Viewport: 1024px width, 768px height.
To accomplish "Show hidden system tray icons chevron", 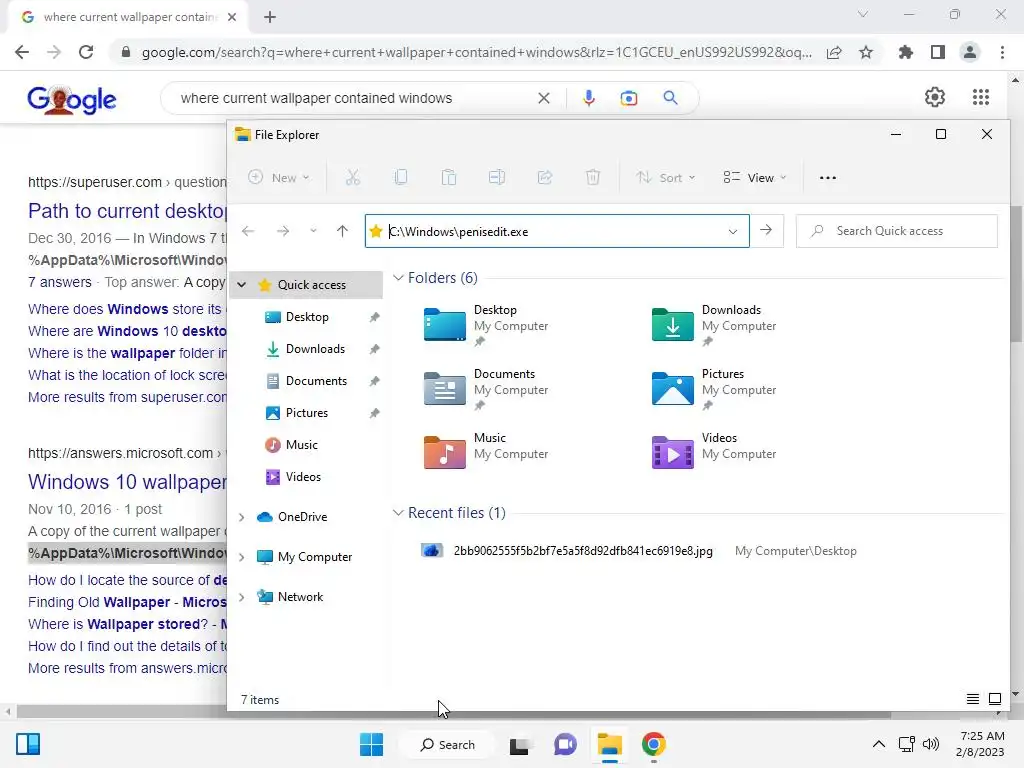I will (x=879, y=744).
